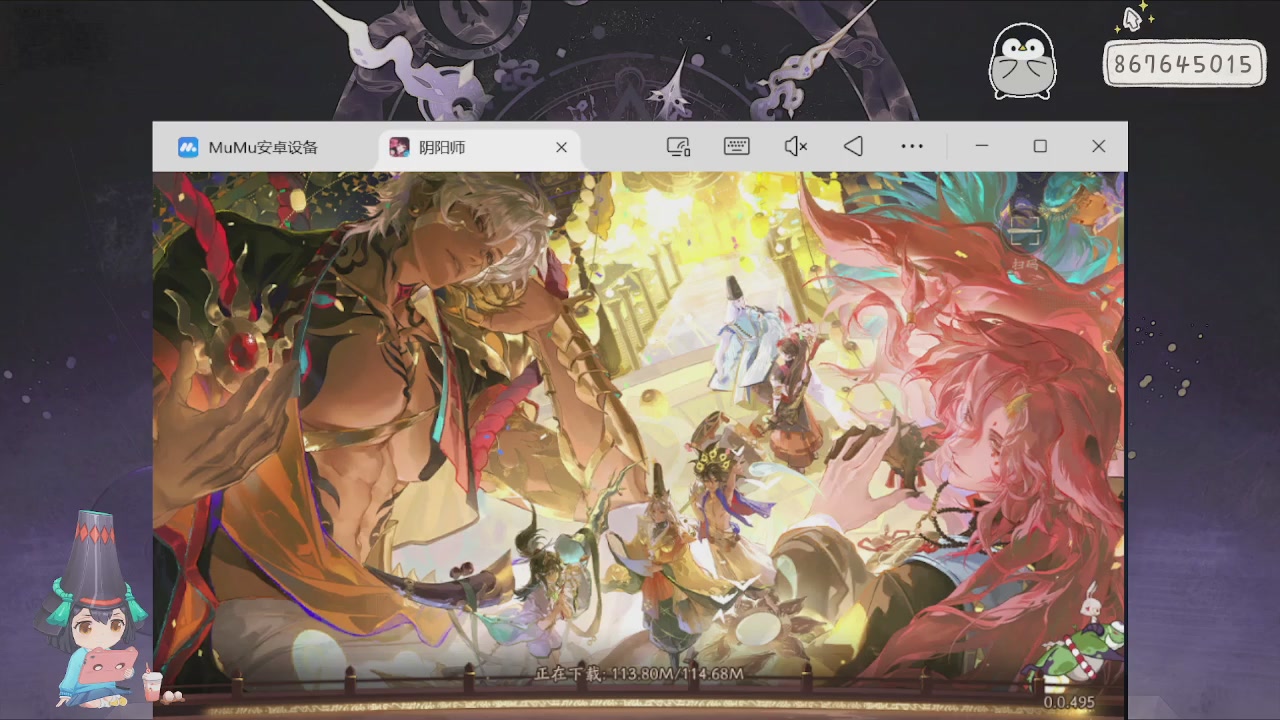Toggle the emulator sound mute speaker

[795, 147]
